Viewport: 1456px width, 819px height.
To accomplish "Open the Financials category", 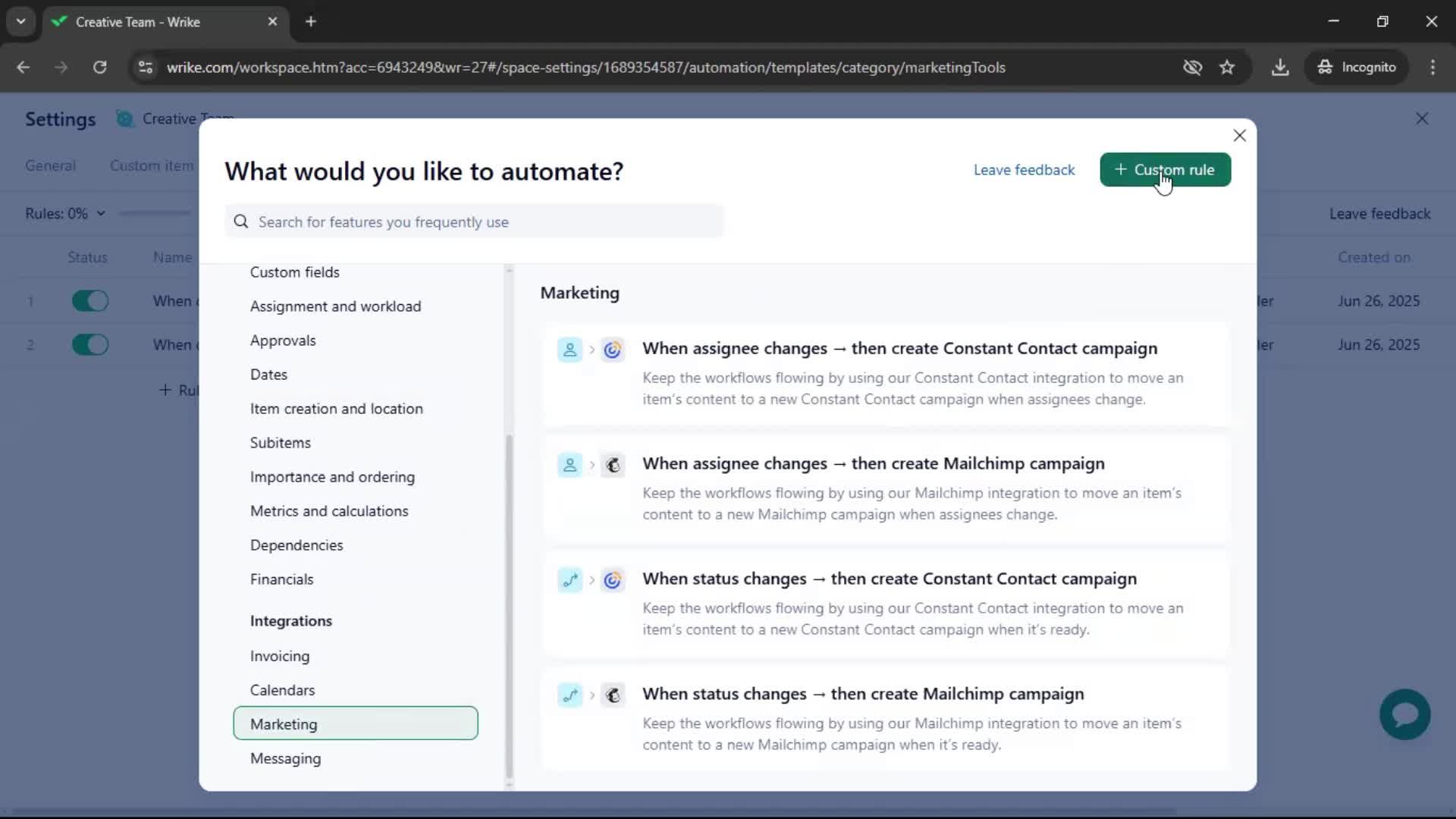I will click(x=281, y=579).
